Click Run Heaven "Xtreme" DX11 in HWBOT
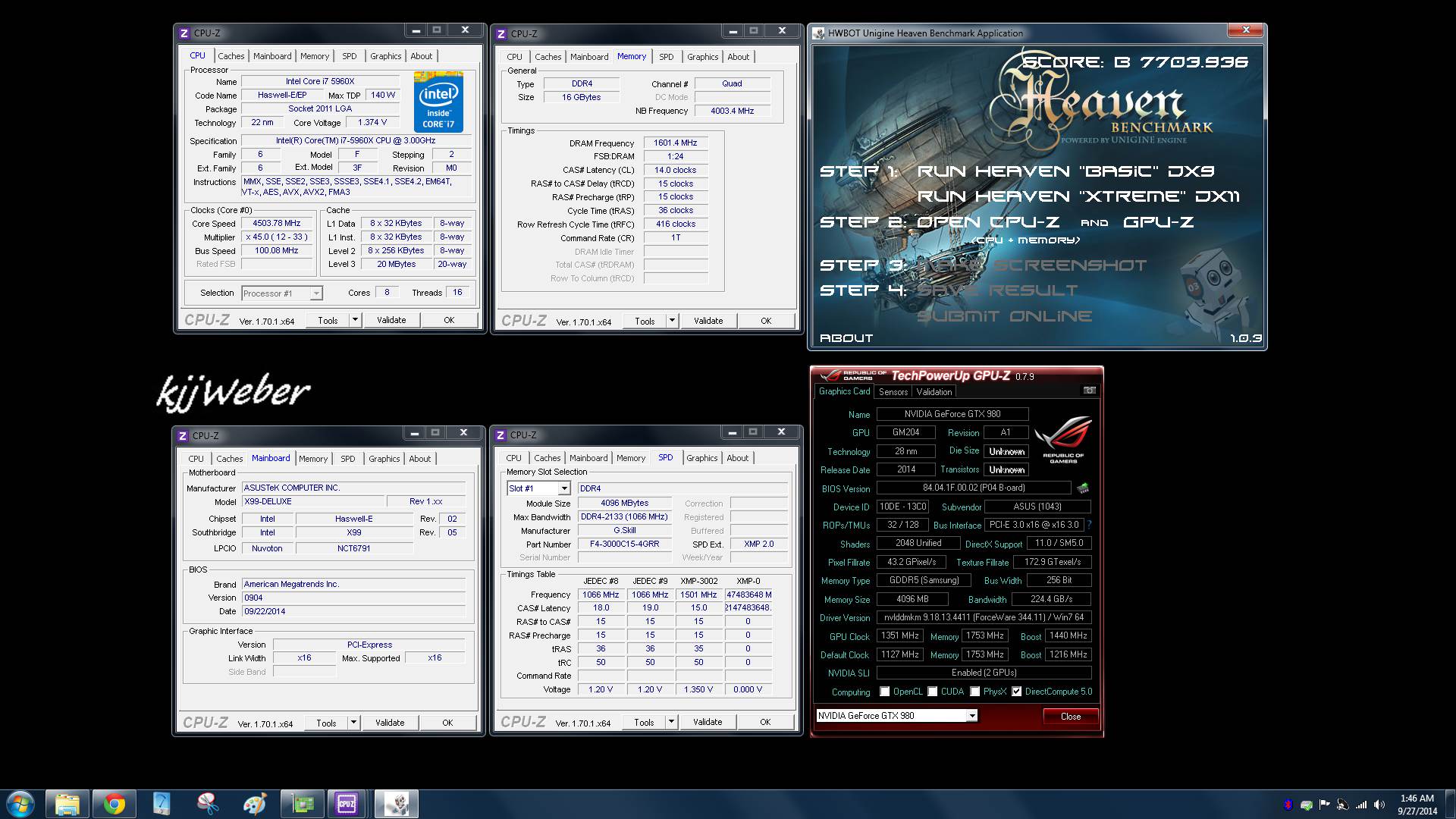The image size is (1456, 819). tap(1078, 196)
